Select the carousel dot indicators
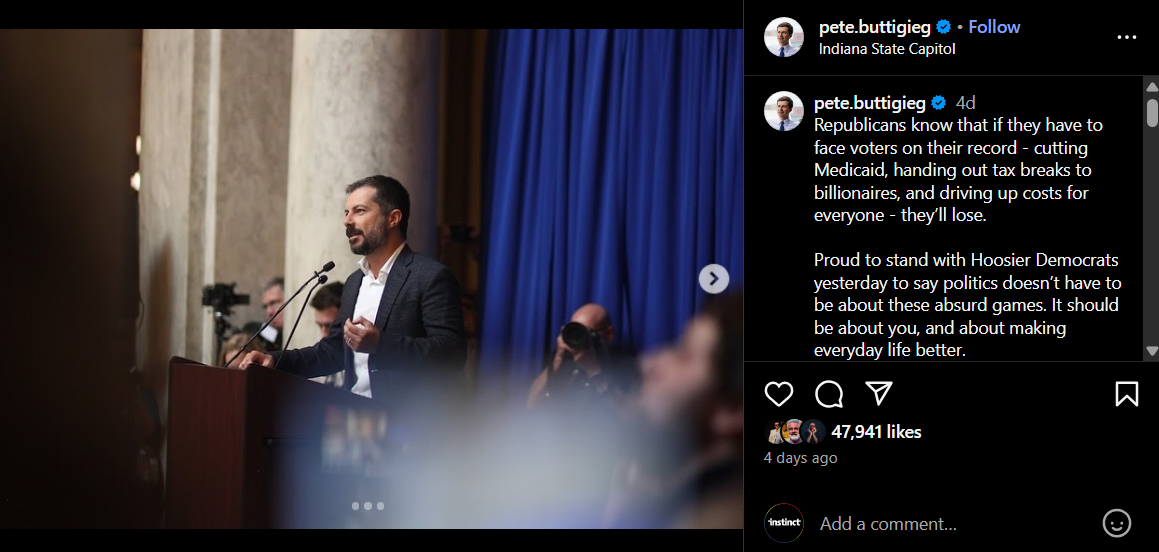This screenshot has width=1159, height=552. [367, 506]
